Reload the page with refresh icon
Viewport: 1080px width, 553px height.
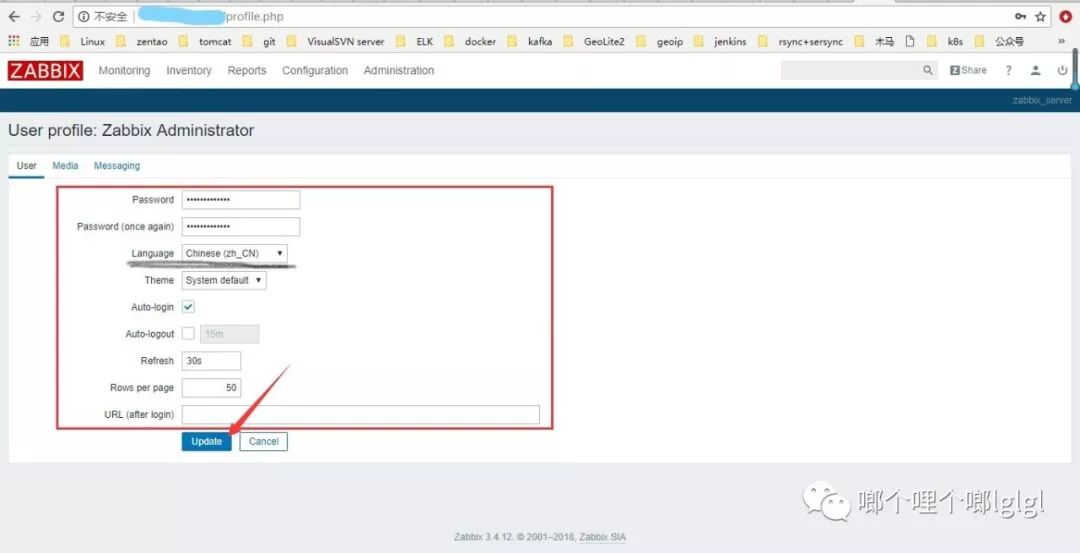[59, 17]
